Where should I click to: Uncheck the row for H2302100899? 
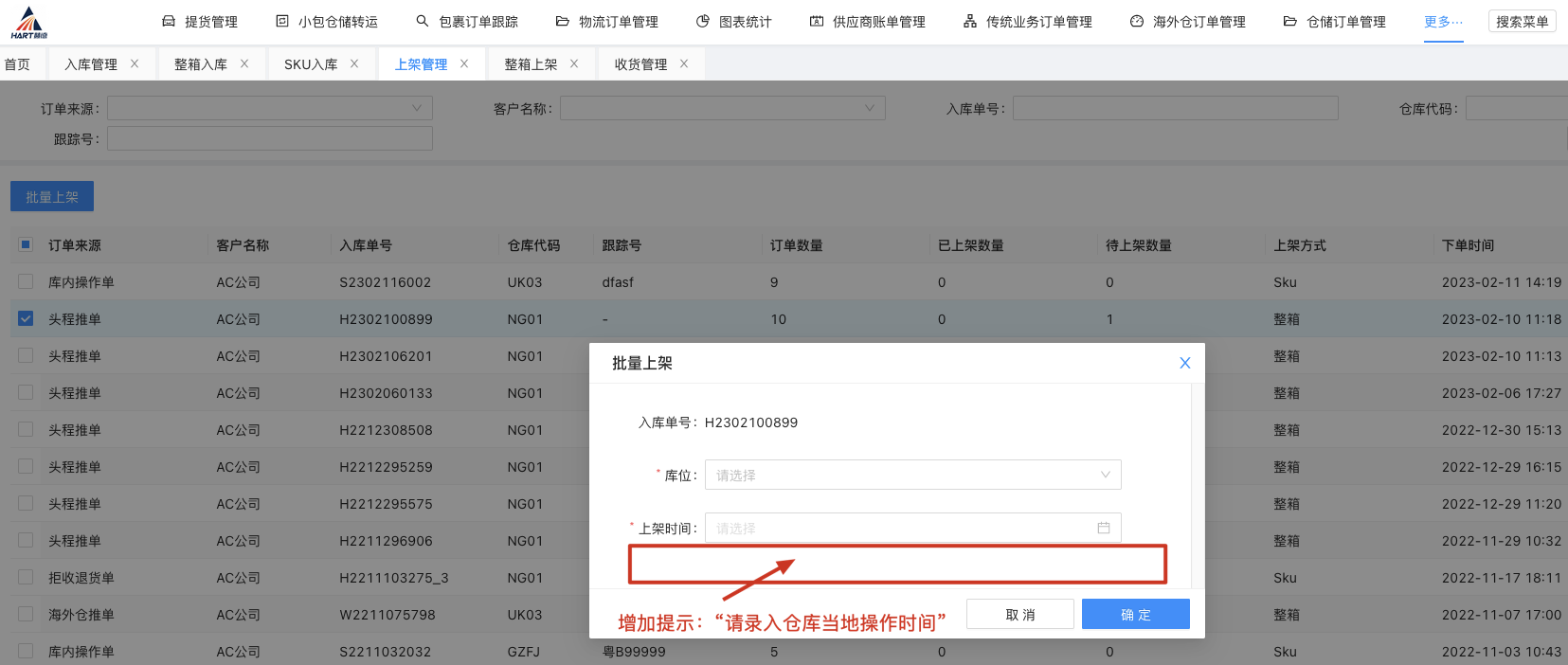tap(26, 318)
